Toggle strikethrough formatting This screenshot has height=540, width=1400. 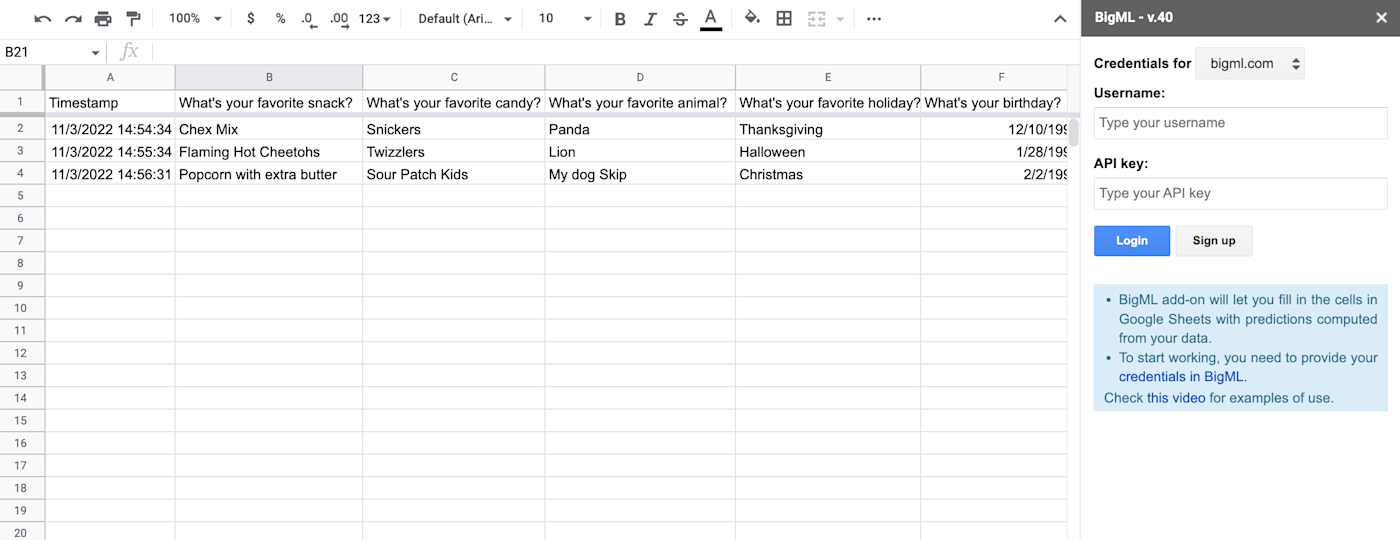tap(681, 19)
